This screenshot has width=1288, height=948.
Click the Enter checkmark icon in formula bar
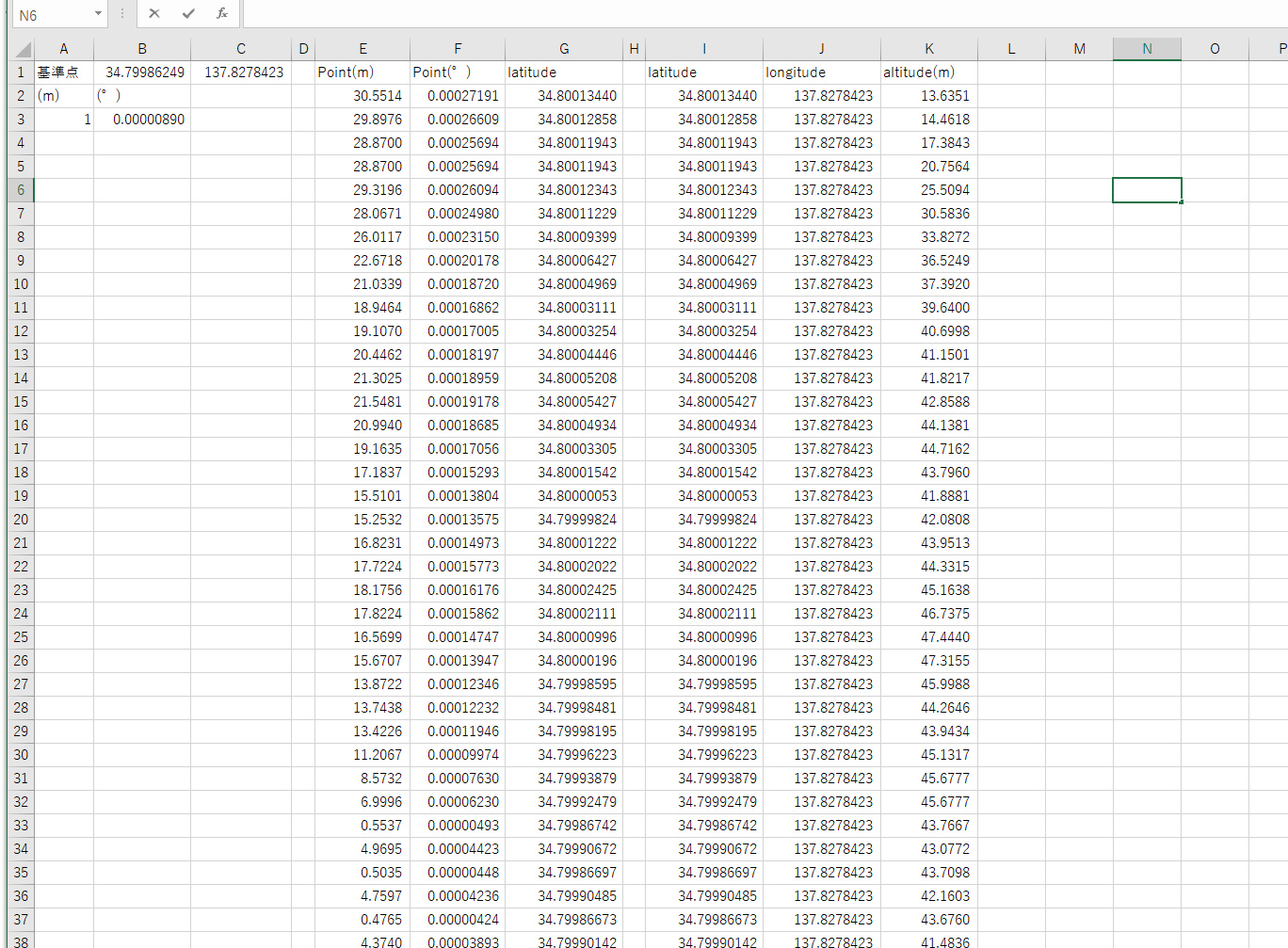188,14
